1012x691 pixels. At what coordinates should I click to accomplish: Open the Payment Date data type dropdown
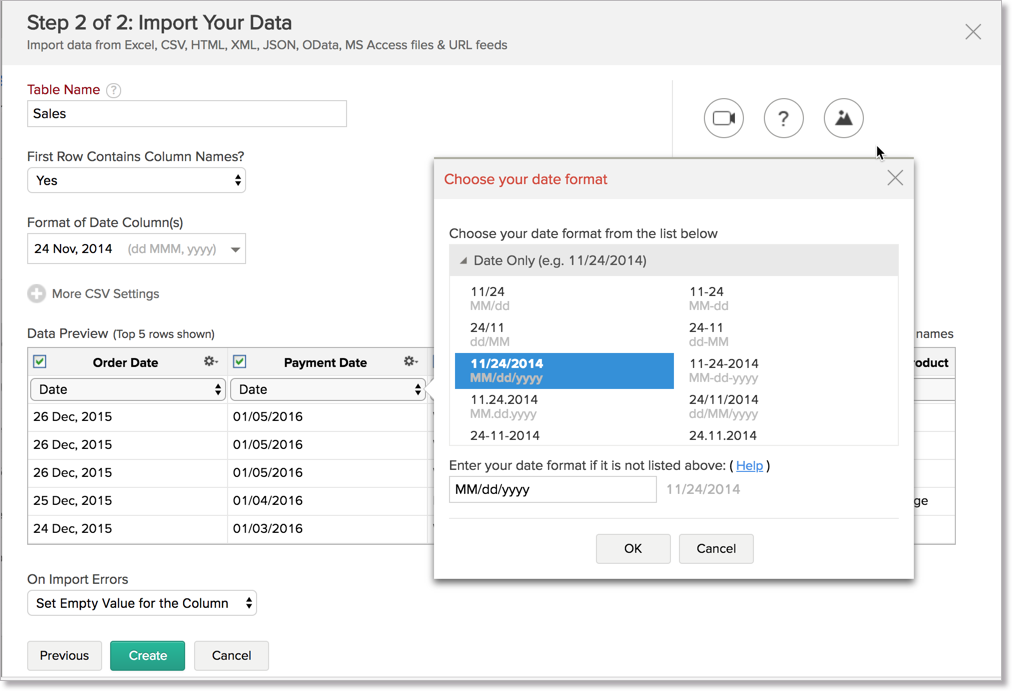pos(327,390)
